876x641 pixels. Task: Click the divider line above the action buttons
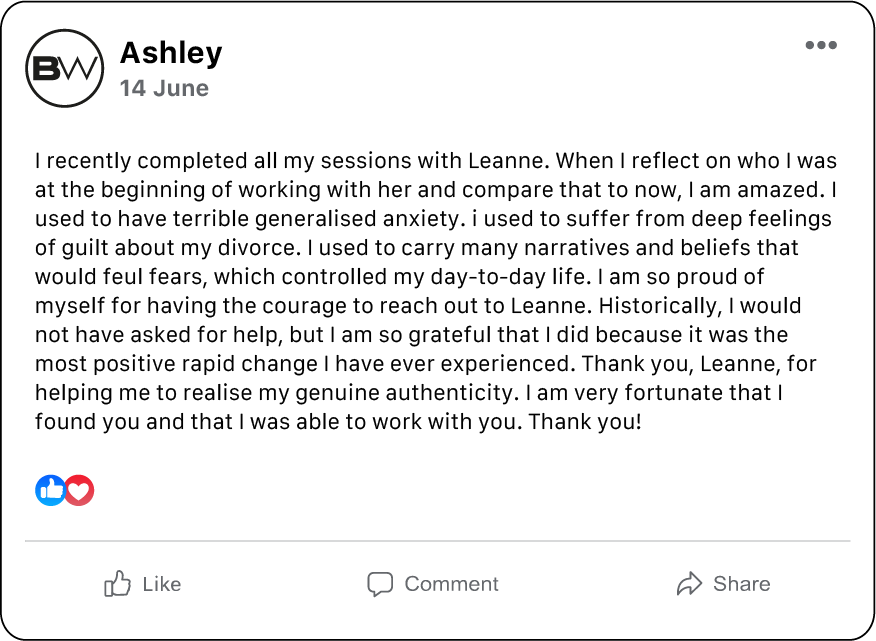[437, 541]
